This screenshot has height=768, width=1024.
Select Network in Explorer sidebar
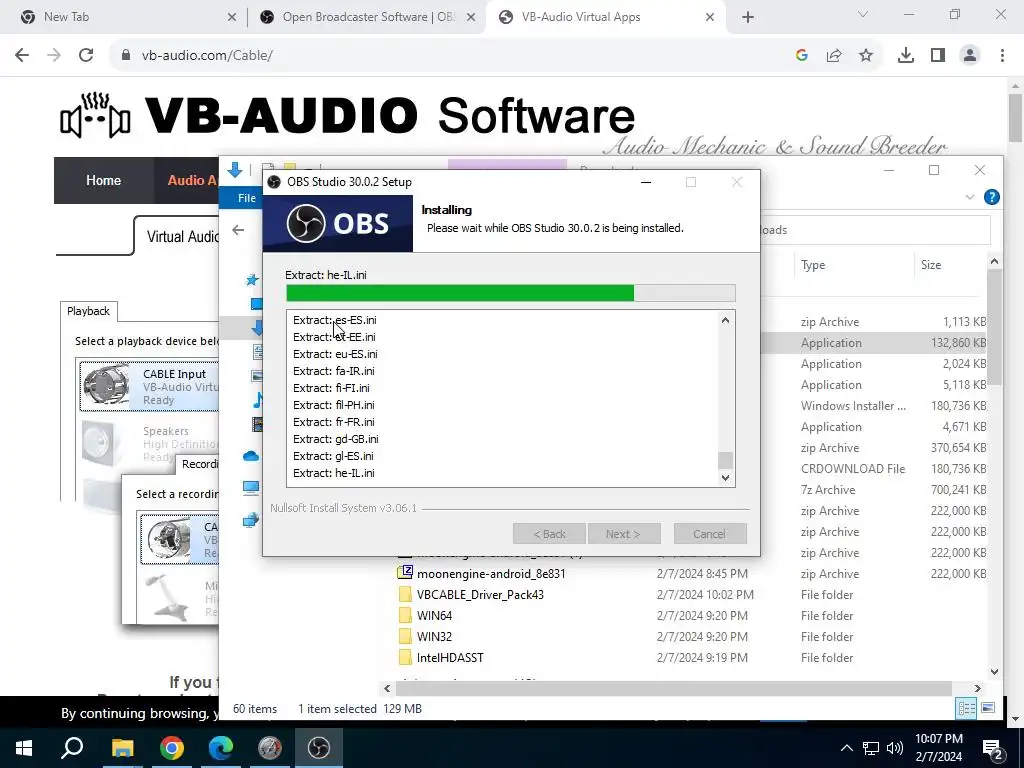tap(251, 520)
